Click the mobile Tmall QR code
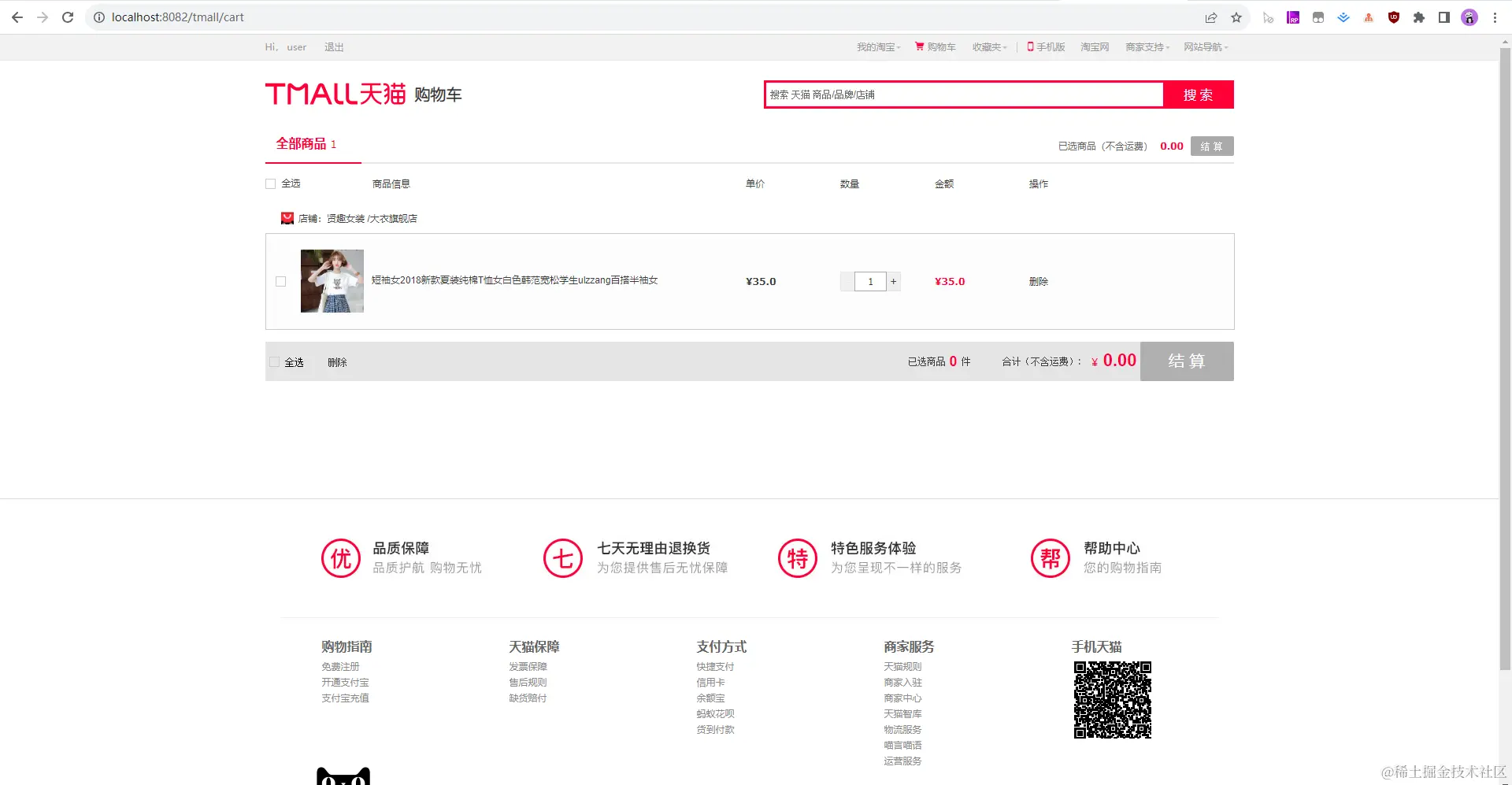This screenshot has height=785, width=1512. pyautogui.click(x=1113, y=700)
